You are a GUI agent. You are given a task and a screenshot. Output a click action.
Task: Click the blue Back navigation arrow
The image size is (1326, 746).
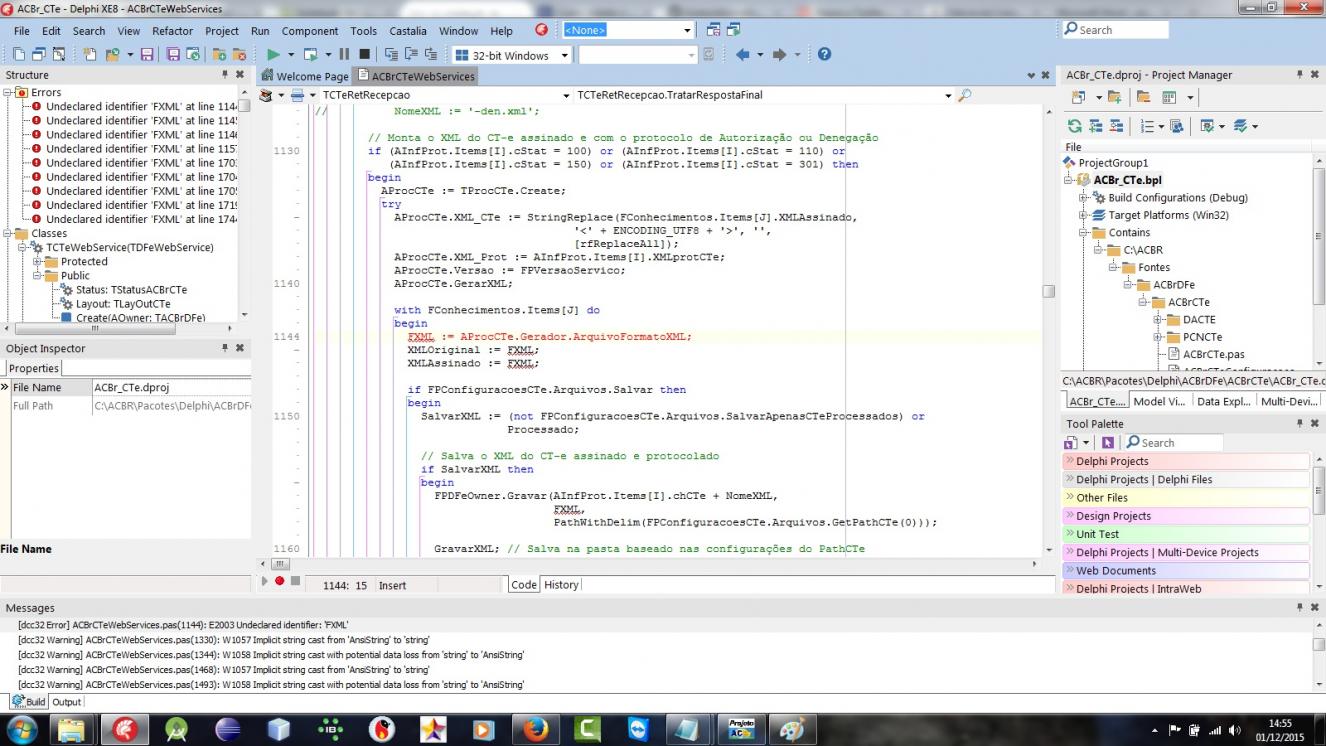click(x=742, y=55)
